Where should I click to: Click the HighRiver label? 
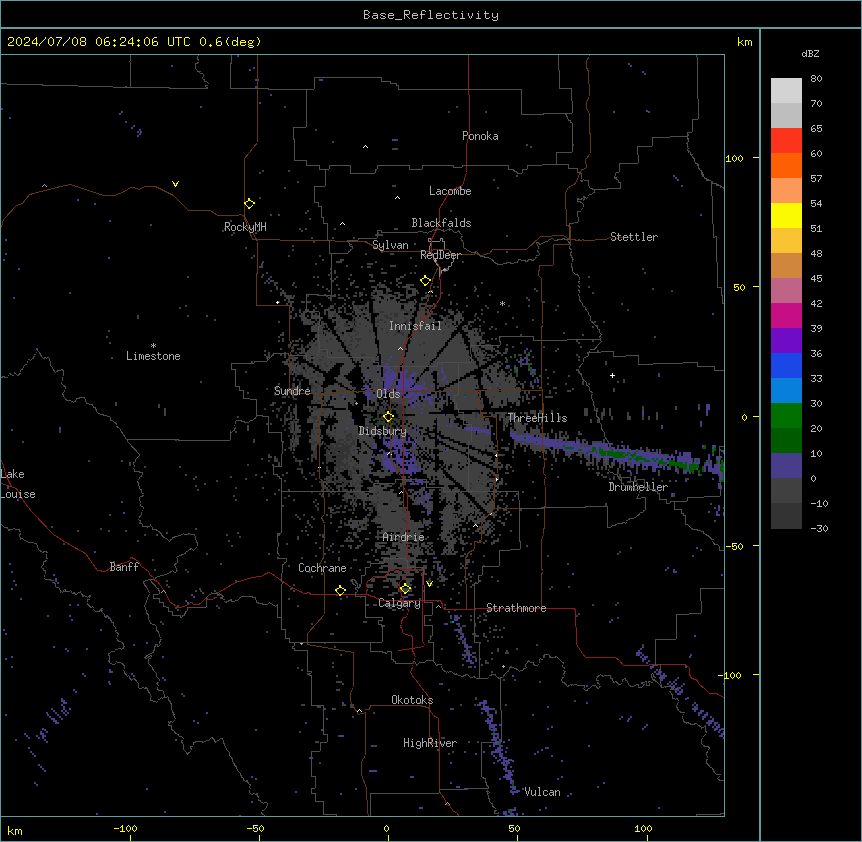[x=430, y=743]
